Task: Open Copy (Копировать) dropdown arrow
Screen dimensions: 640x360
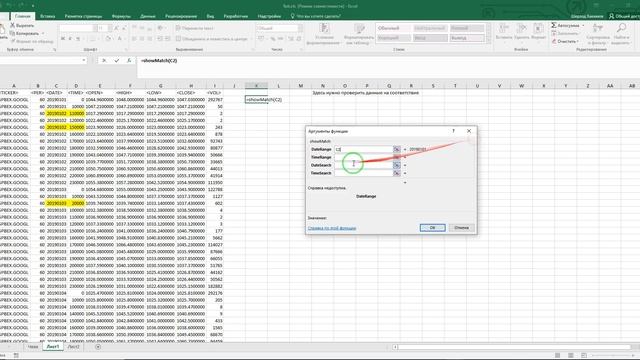Action: (x=43, y=33)
